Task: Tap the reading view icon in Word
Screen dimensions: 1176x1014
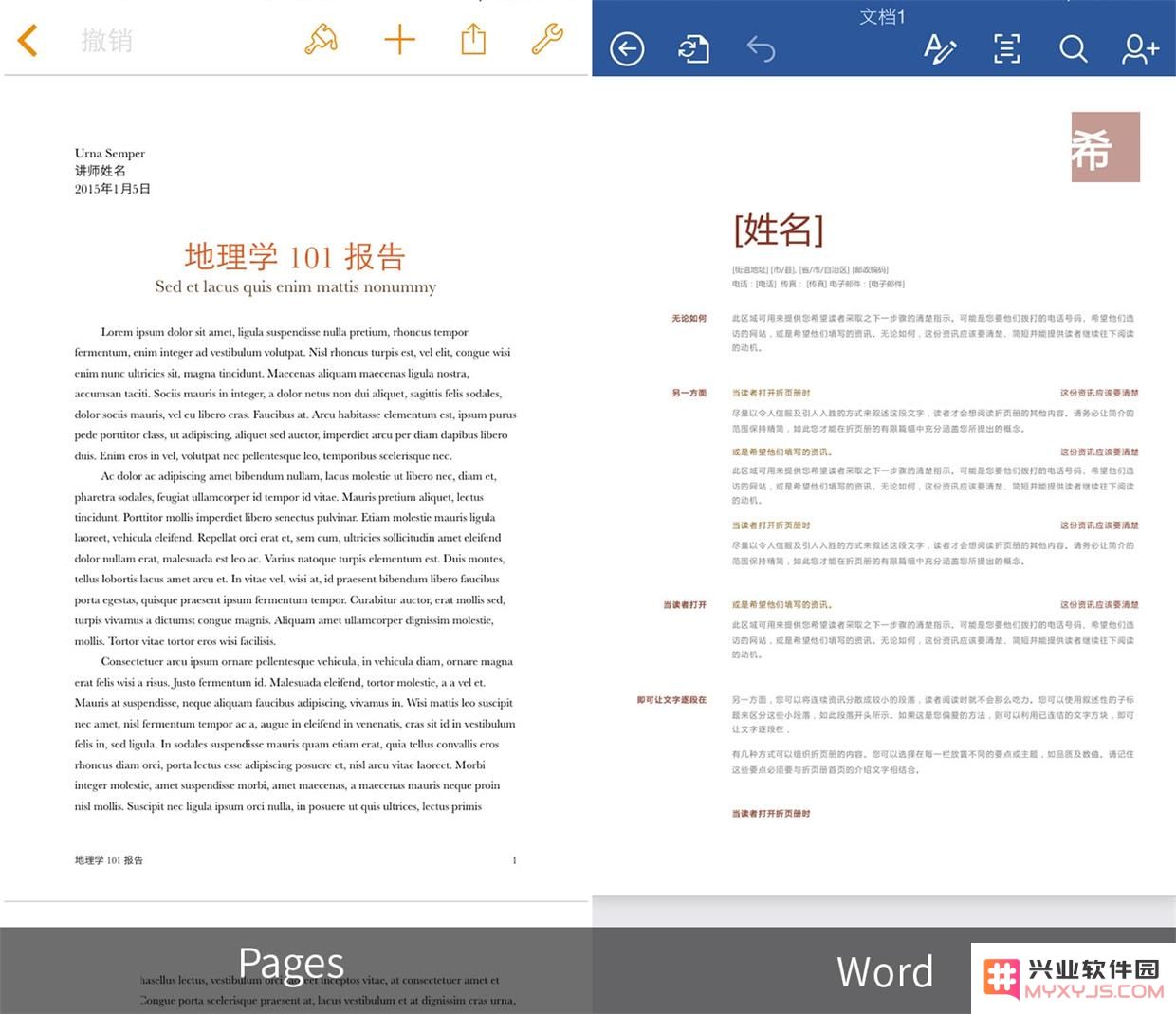Action: (x=1007, y=48)
